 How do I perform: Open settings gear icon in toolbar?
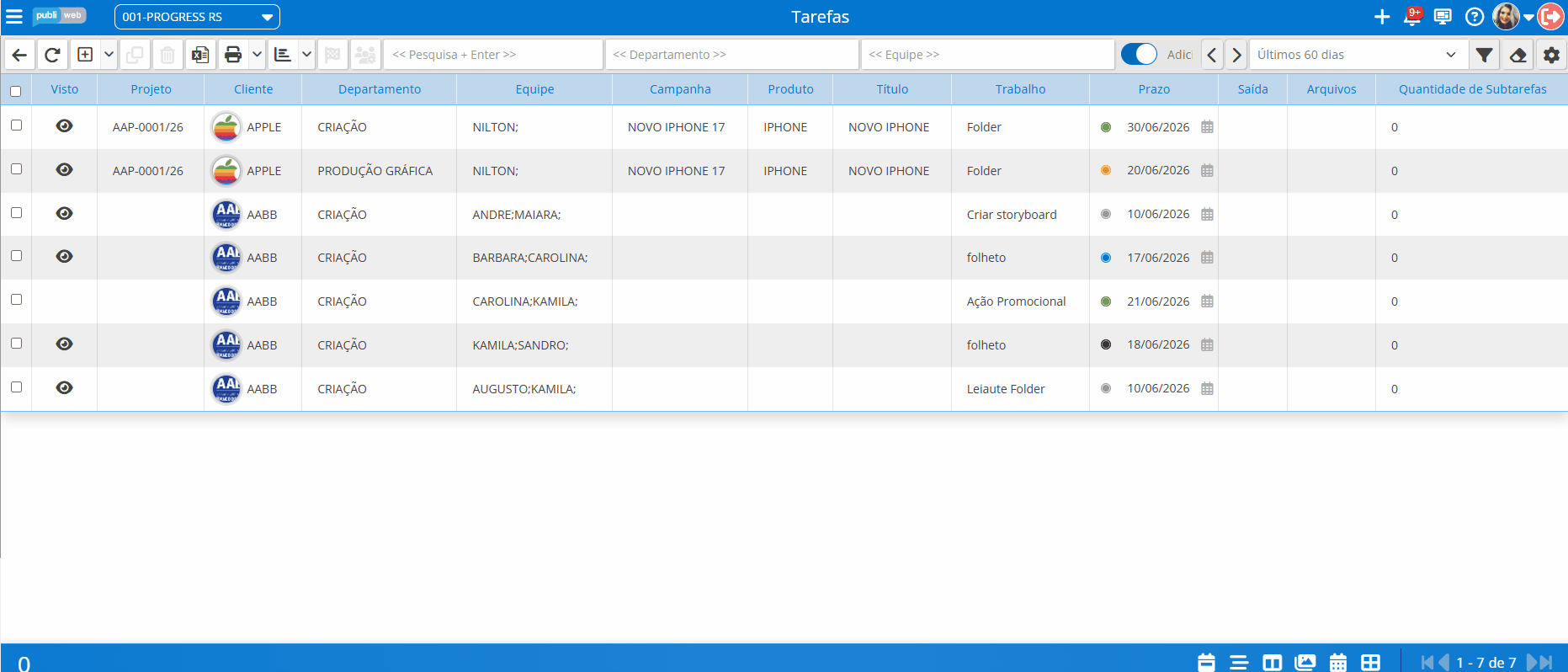[1551, 55]
